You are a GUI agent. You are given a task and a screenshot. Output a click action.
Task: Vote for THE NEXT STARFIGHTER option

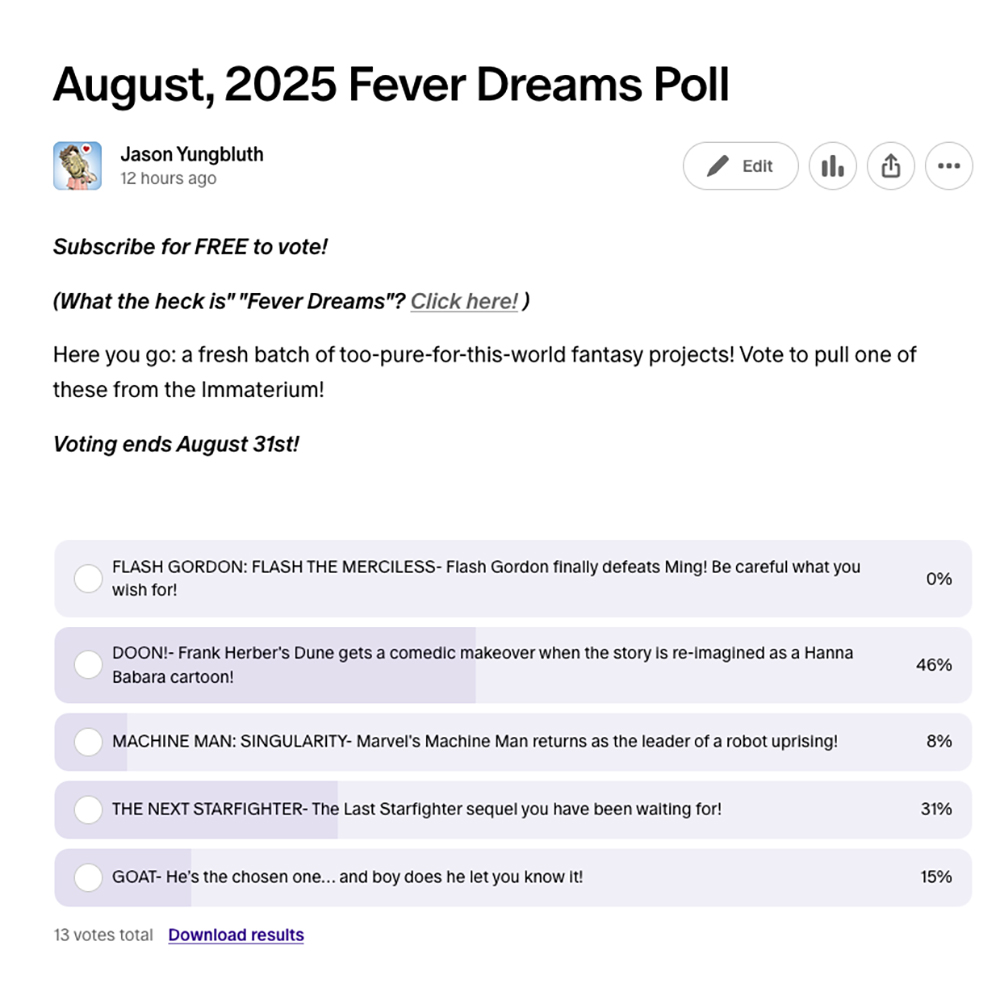pos(88,809)
